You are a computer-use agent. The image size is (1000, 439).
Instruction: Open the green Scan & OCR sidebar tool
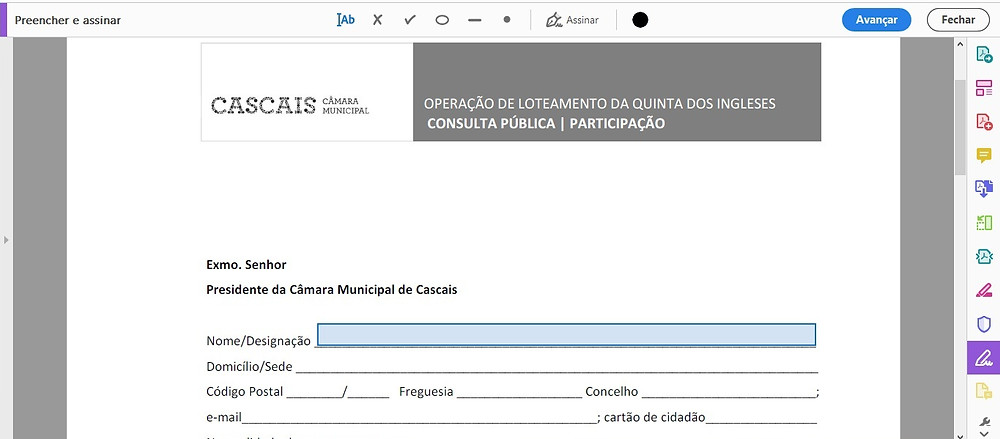click(x=984, y=222)
